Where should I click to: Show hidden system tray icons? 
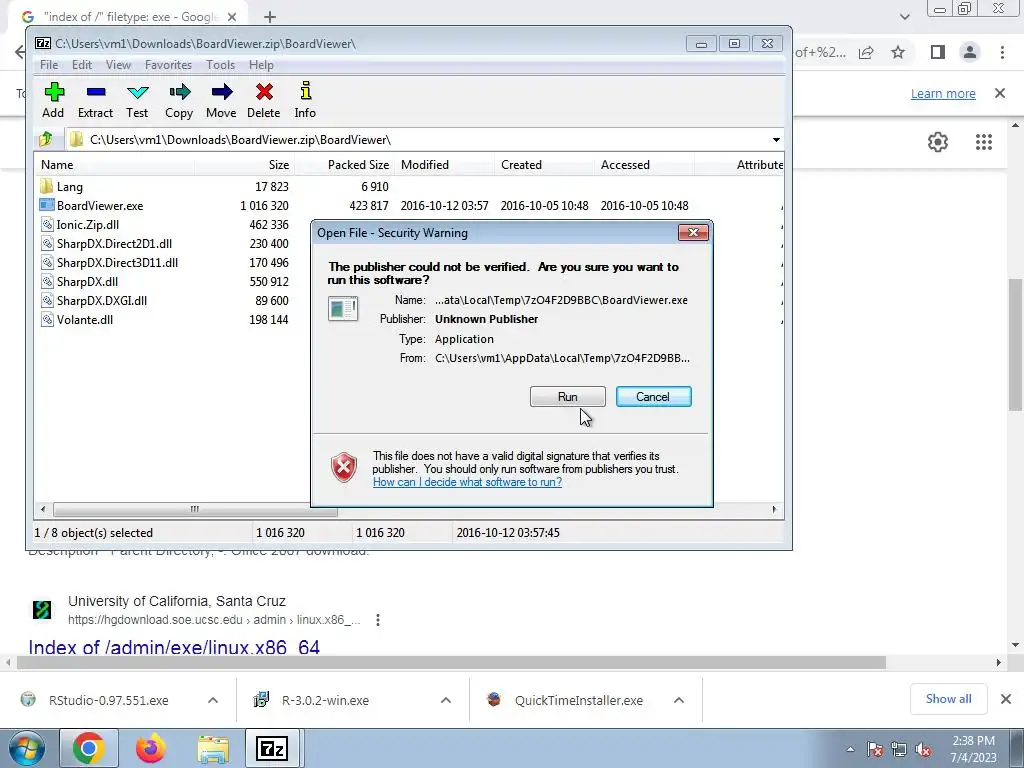point(850,750)
